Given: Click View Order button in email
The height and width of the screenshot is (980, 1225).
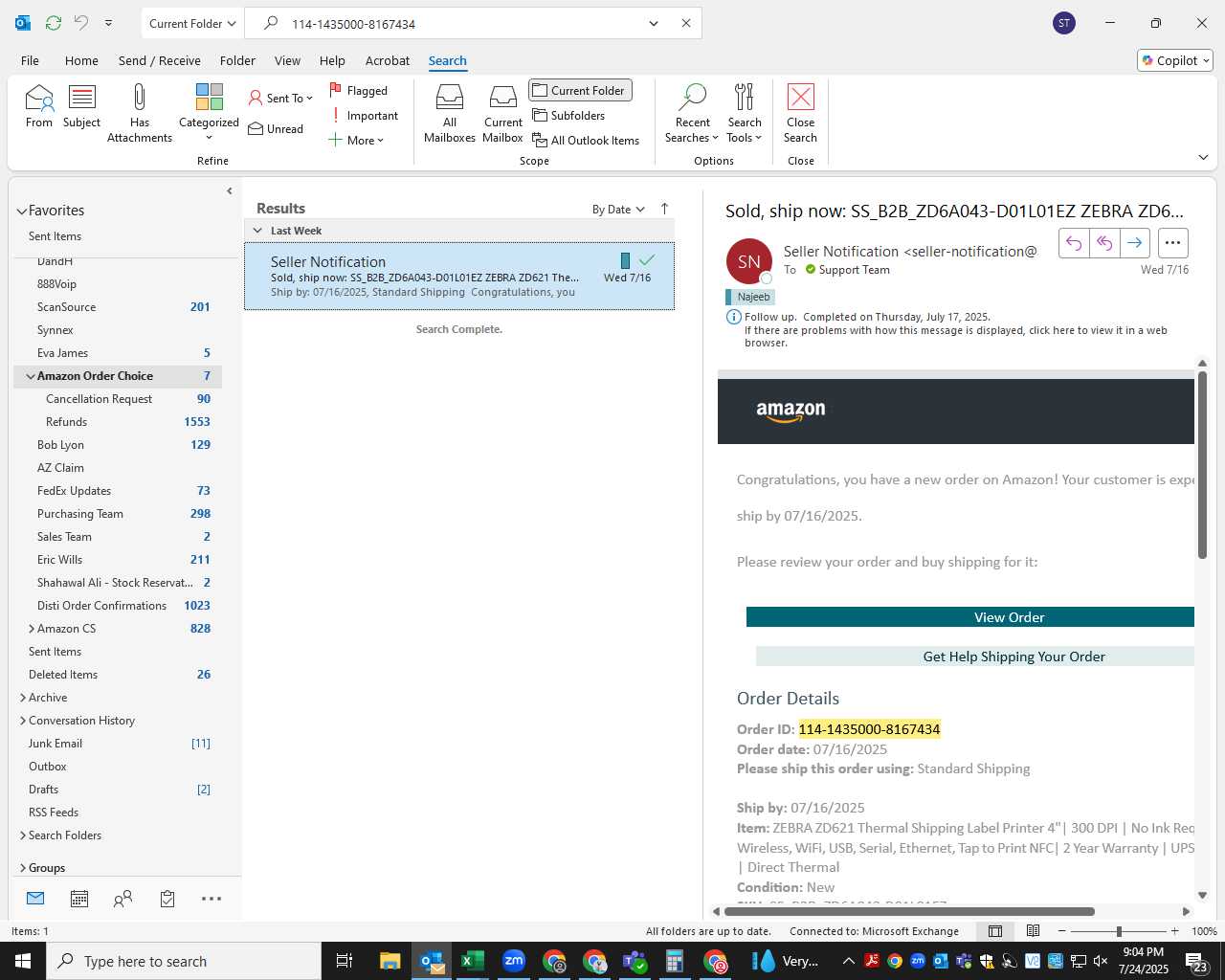Looking at the screenshot, I should [x=970, y=617].
